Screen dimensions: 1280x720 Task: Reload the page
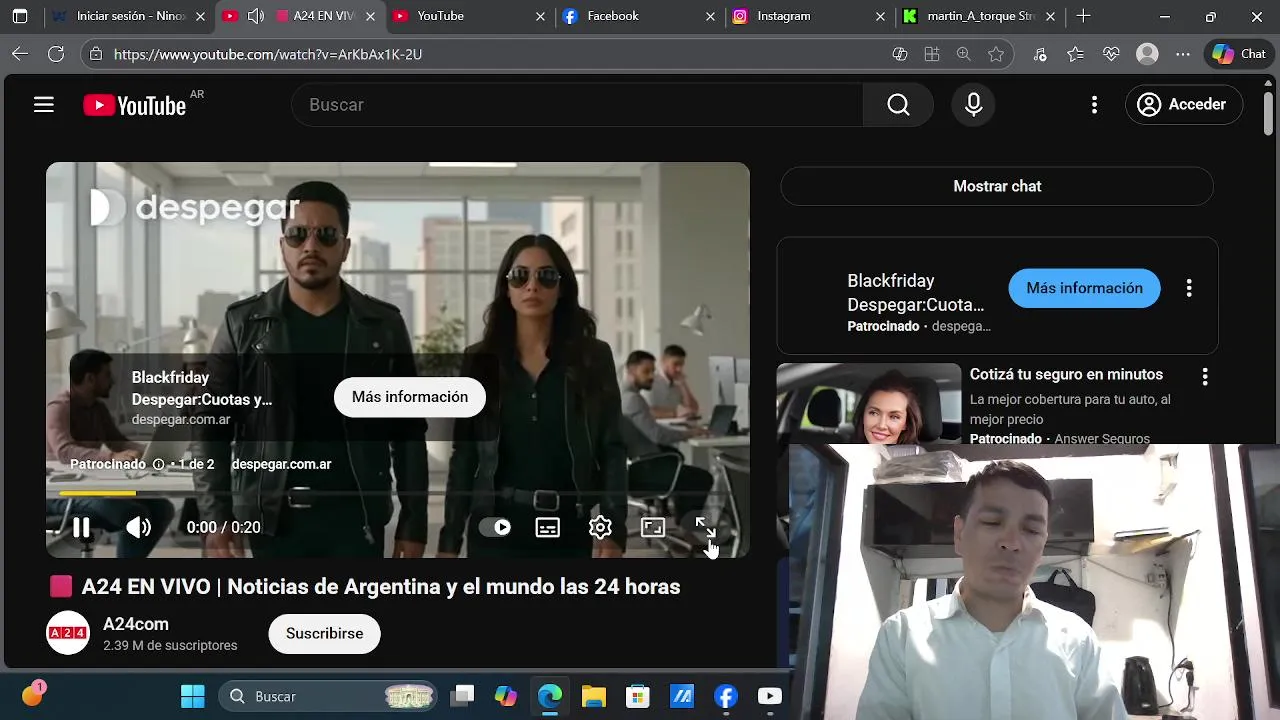tap(56, 54)
